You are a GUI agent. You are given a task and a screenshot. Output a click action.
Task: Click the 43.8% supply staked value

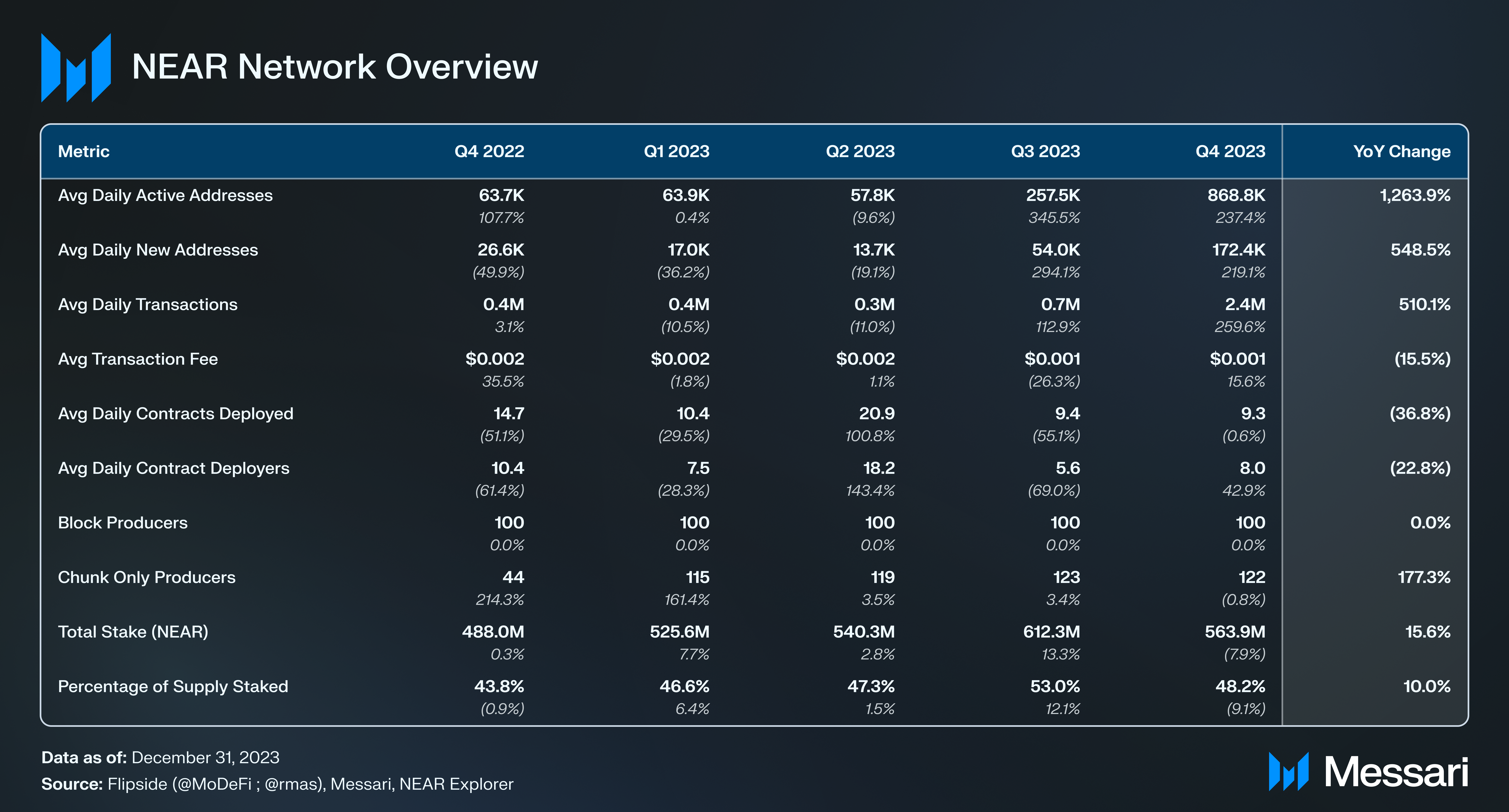coord(499,687)
